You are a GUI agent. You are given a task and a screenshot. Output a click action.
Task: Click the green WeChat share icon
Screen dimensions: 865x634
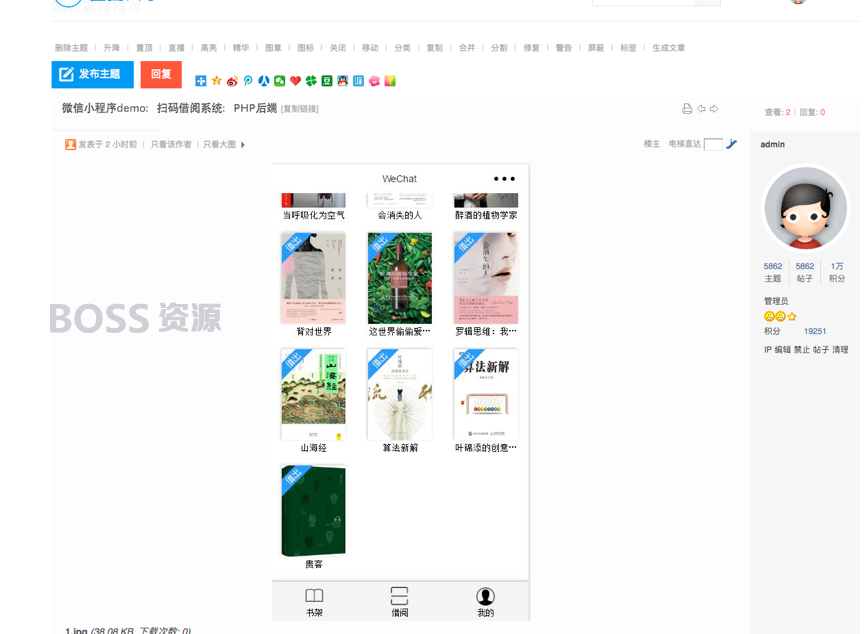(x=280, y=81)
